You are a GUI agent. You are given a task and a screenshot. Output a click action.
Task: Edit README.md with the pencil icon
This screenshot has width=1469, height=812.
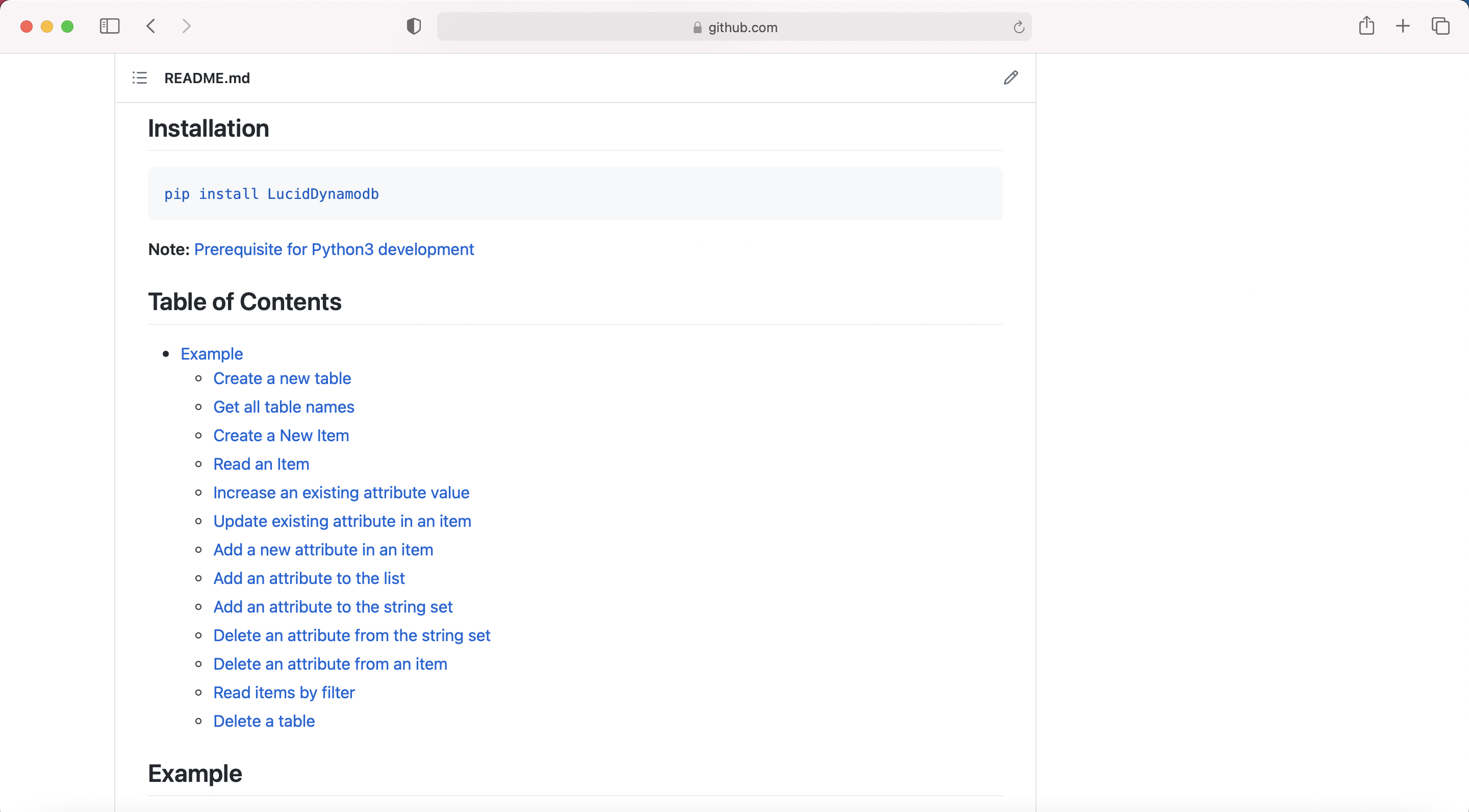pyautogui.click(x=1010, y=78)
